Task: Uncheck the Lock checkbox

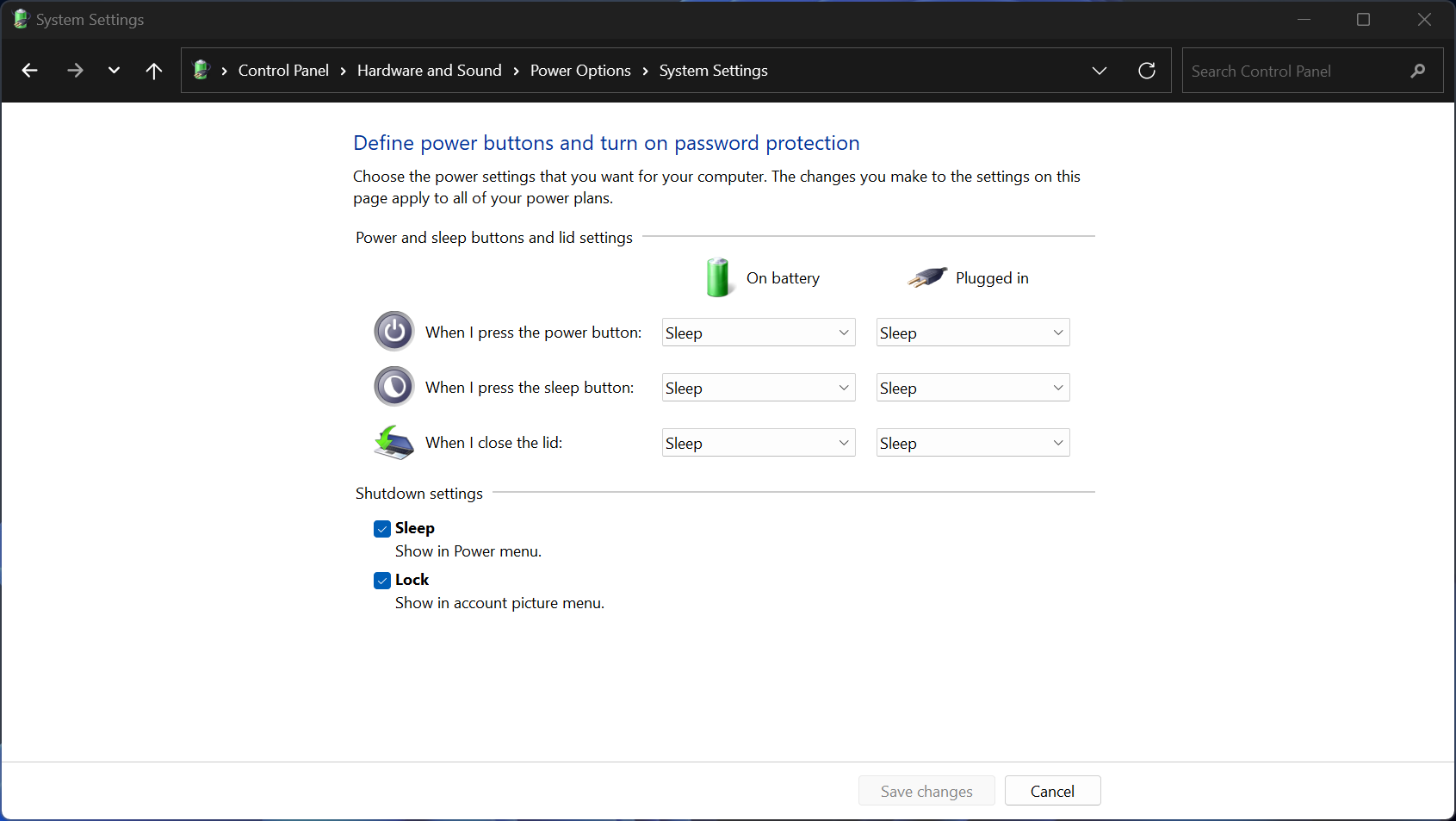Action: click(x=382, y=581)
